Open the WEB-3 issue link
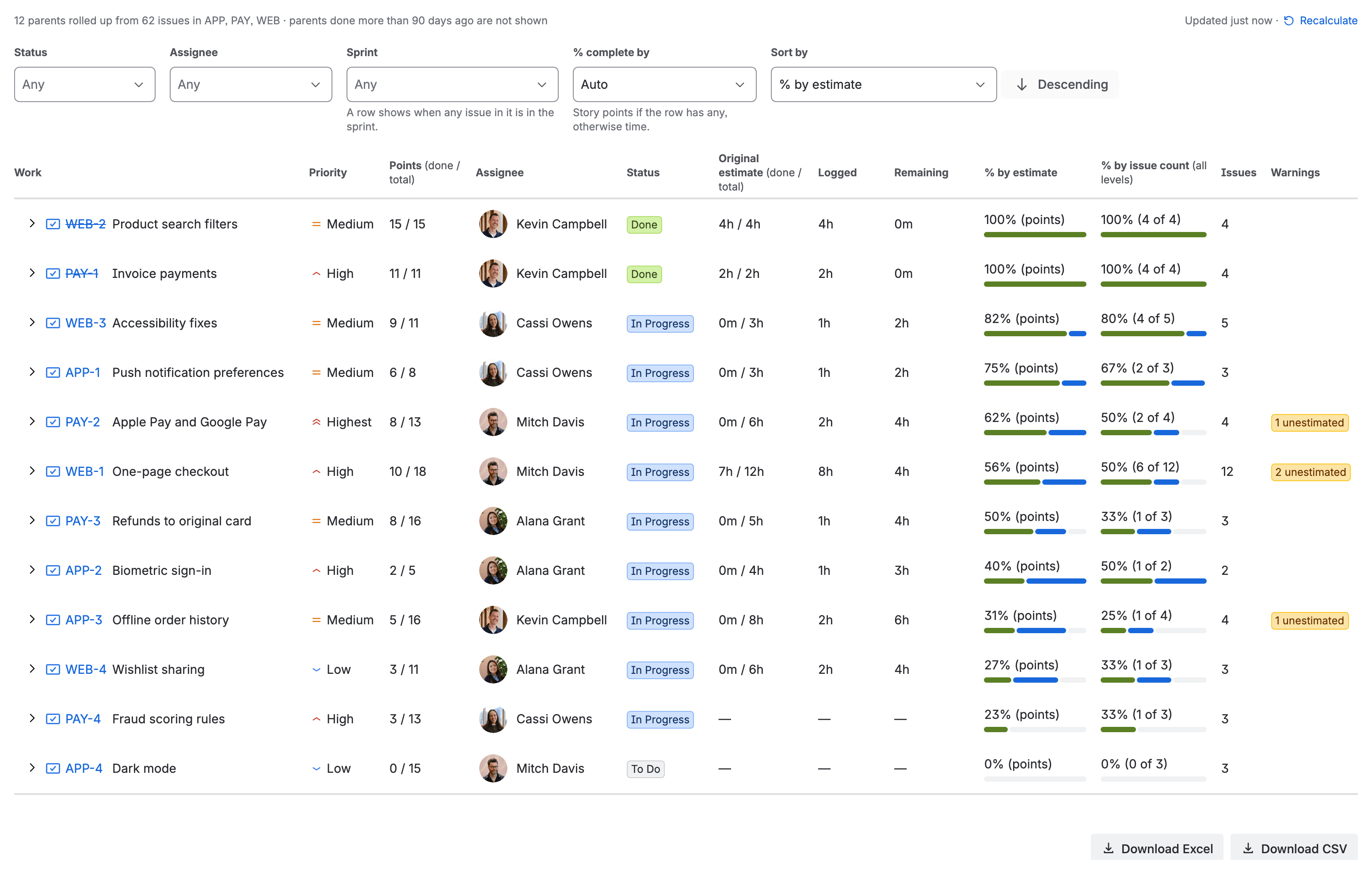Screen dimensions: 1372x874 (85, 323)
